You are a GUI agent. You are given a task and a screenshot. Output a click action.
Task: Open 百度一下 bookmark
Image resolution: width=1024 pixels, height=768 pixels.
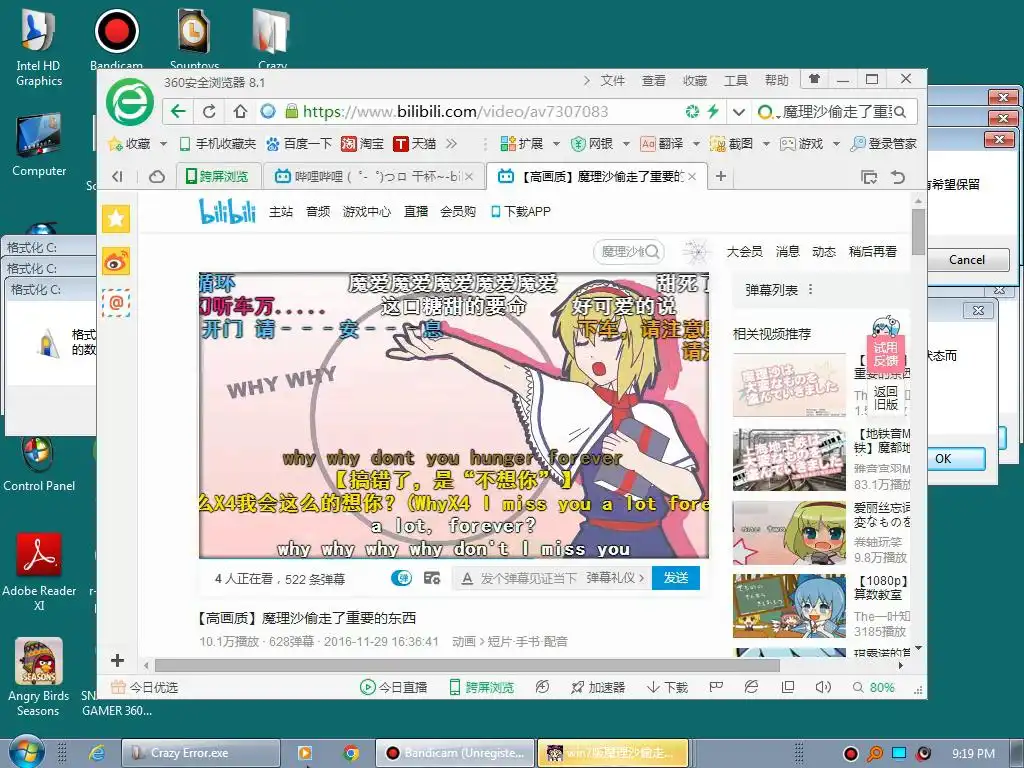click(x=299, y=144)
